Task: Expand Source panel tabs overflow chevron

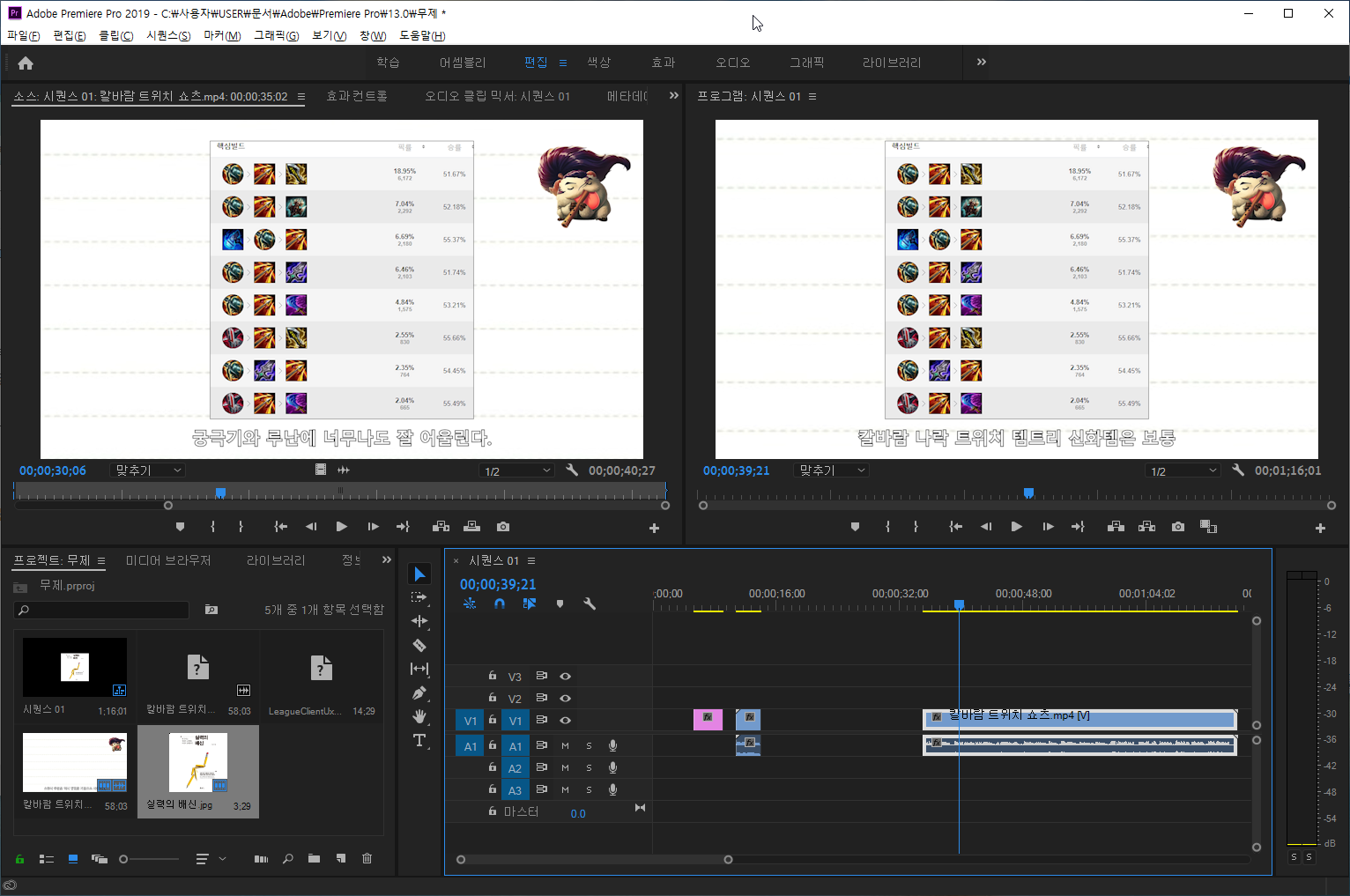Action: 674,95
